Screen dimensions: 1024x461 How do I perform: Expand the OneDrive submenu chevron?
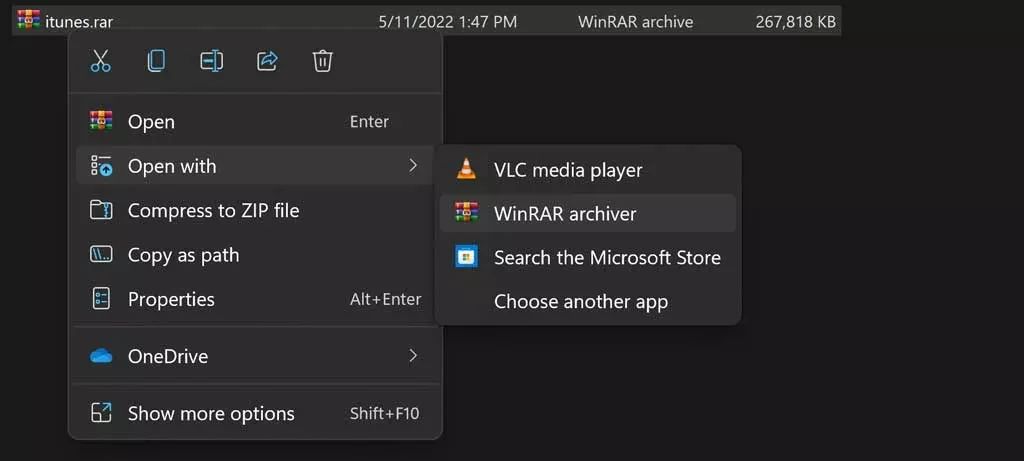tap(413, 356)
